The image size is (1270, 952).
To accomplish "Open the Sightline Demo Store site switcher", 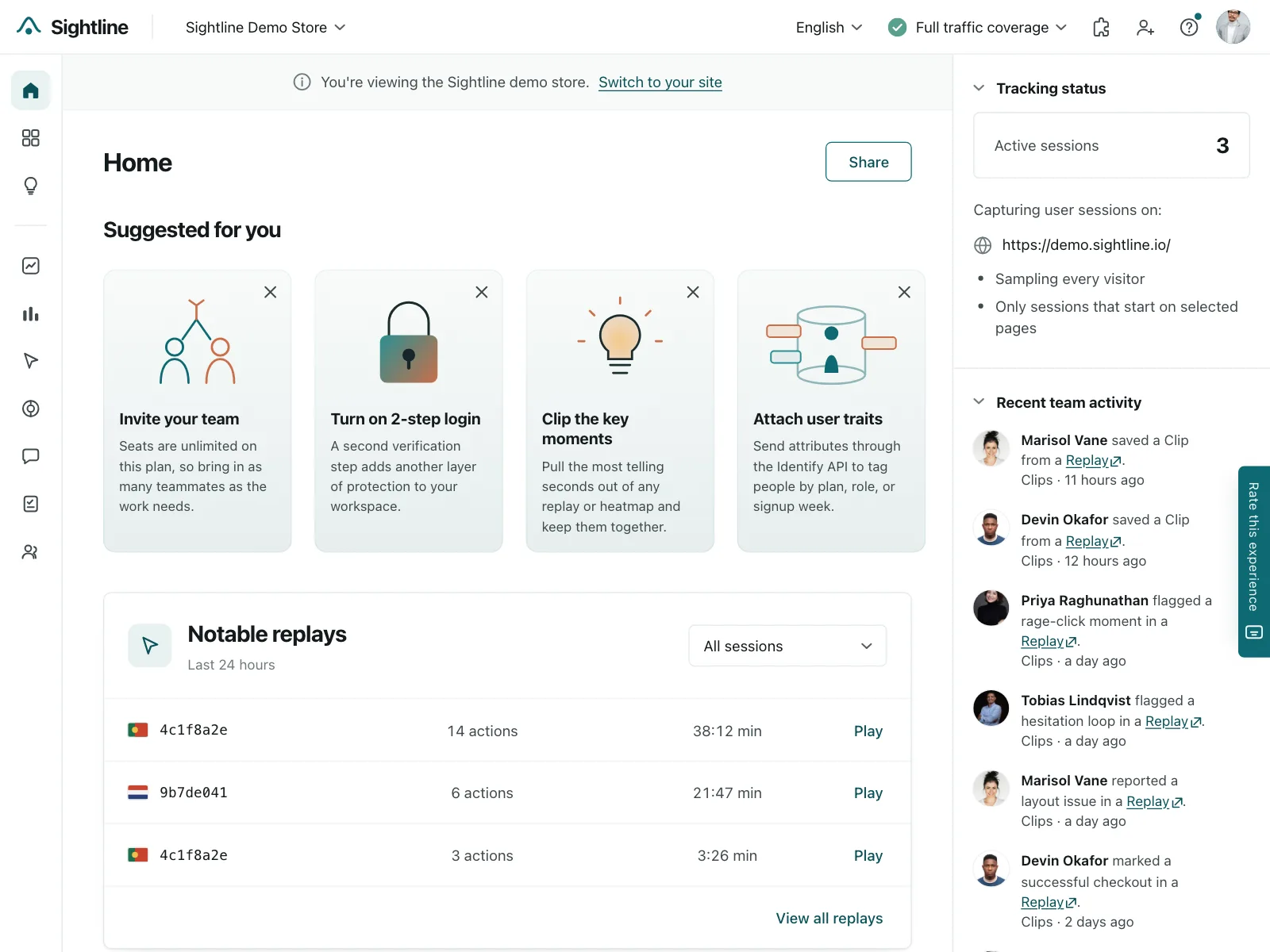I will (265, 27).
